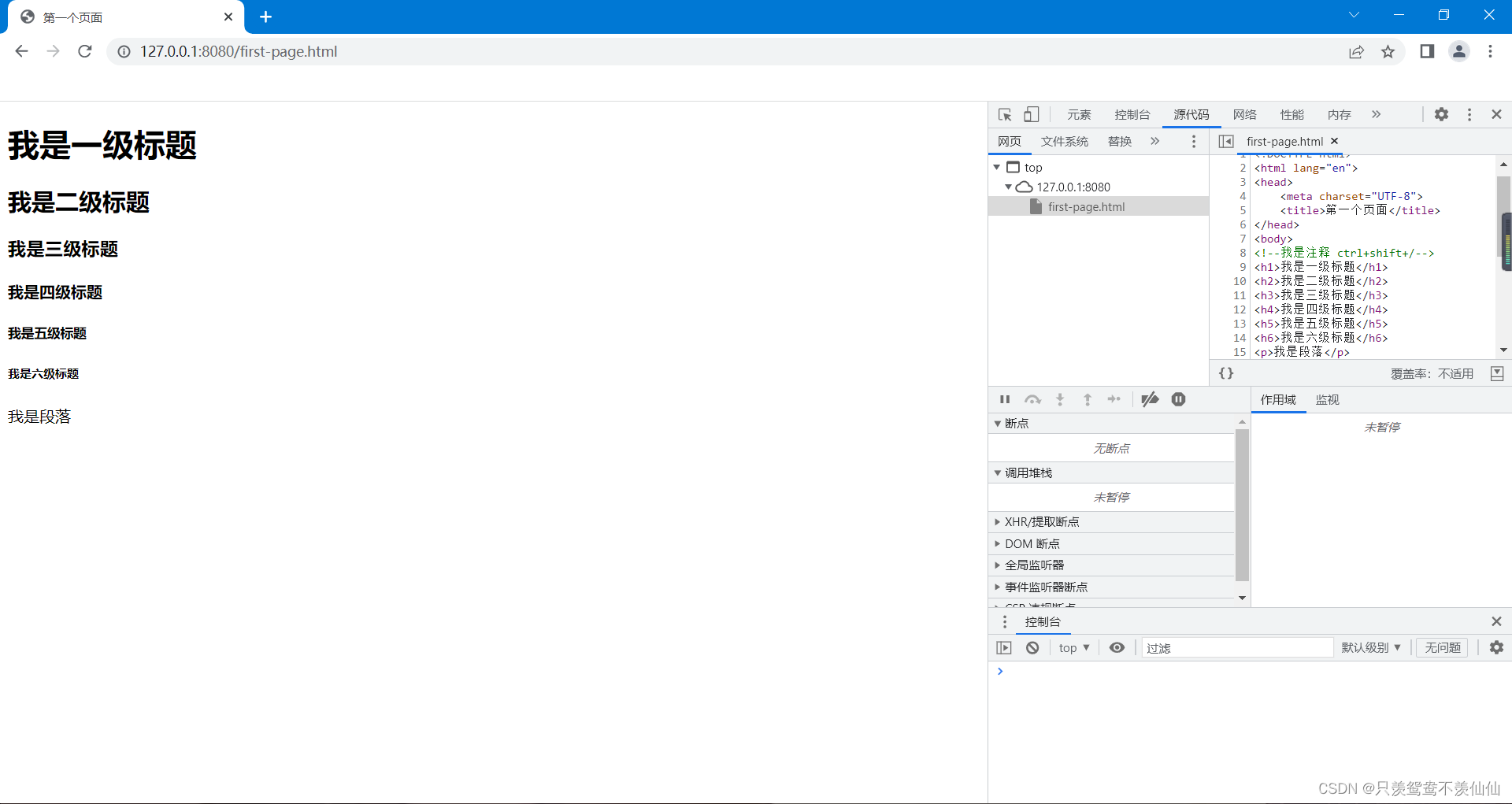This screenshot has height=804, width=1512.
Task: Open navigator more options menu
Action: (x=1194, y=141)
